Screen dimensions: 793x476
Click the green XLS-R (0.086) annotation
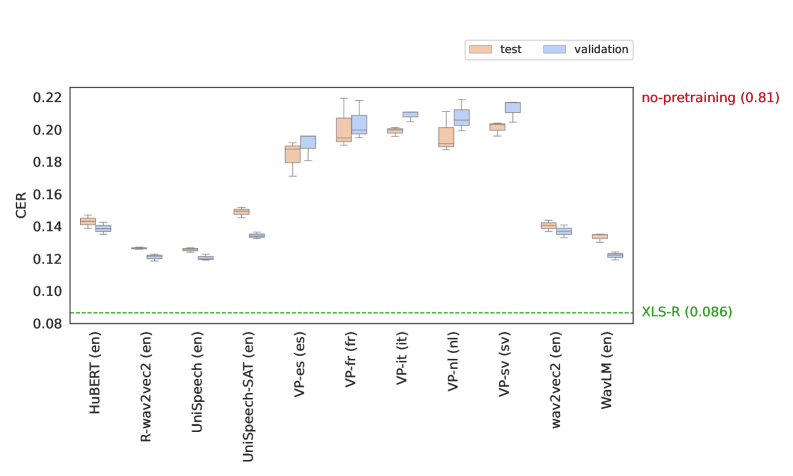[x=686, y=312]
